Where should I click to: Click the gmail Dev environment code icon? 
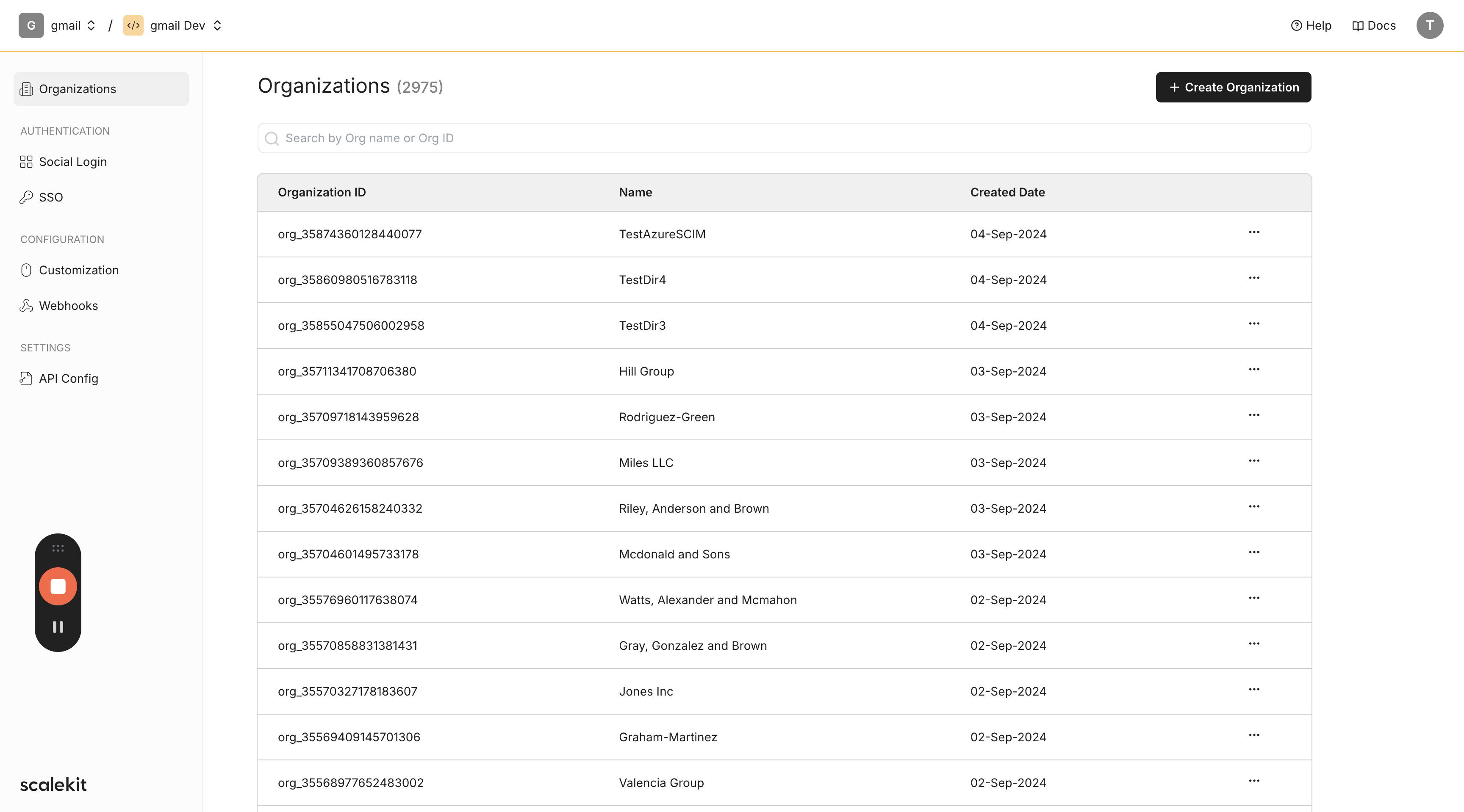[x=133, y=25]
